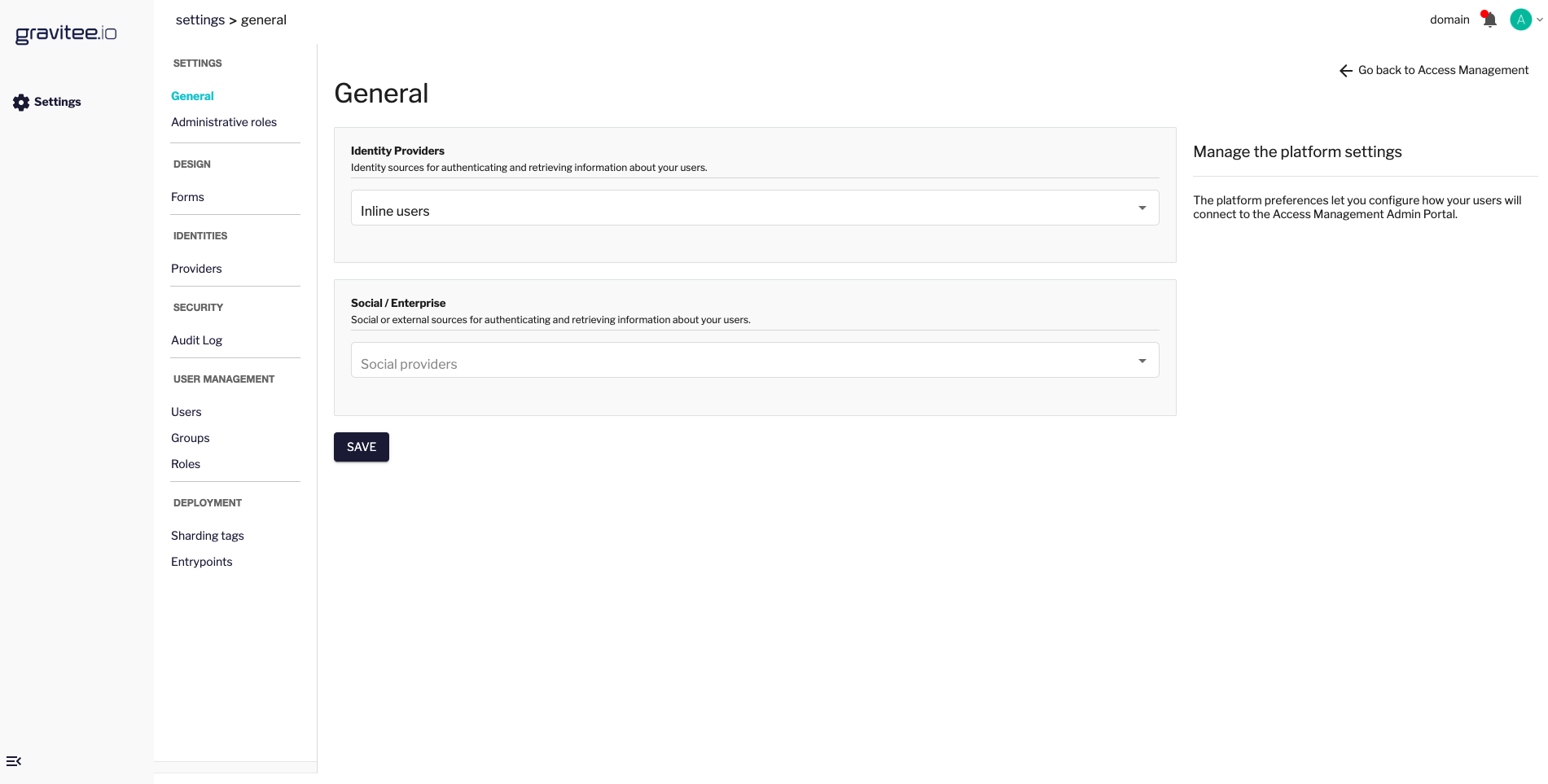Open the Inline users identity provider dropdown
Viewport: 1548px width, 784px height.
[x=754, y=208]
